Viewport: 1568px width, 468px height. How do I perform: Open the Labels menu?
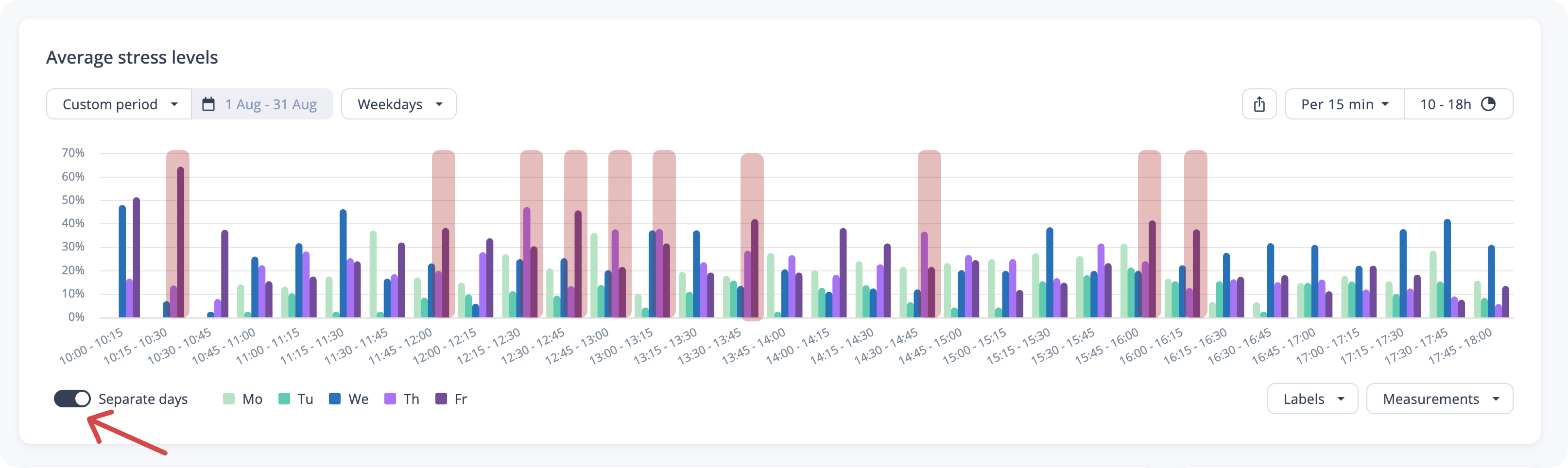[1312, 399]
